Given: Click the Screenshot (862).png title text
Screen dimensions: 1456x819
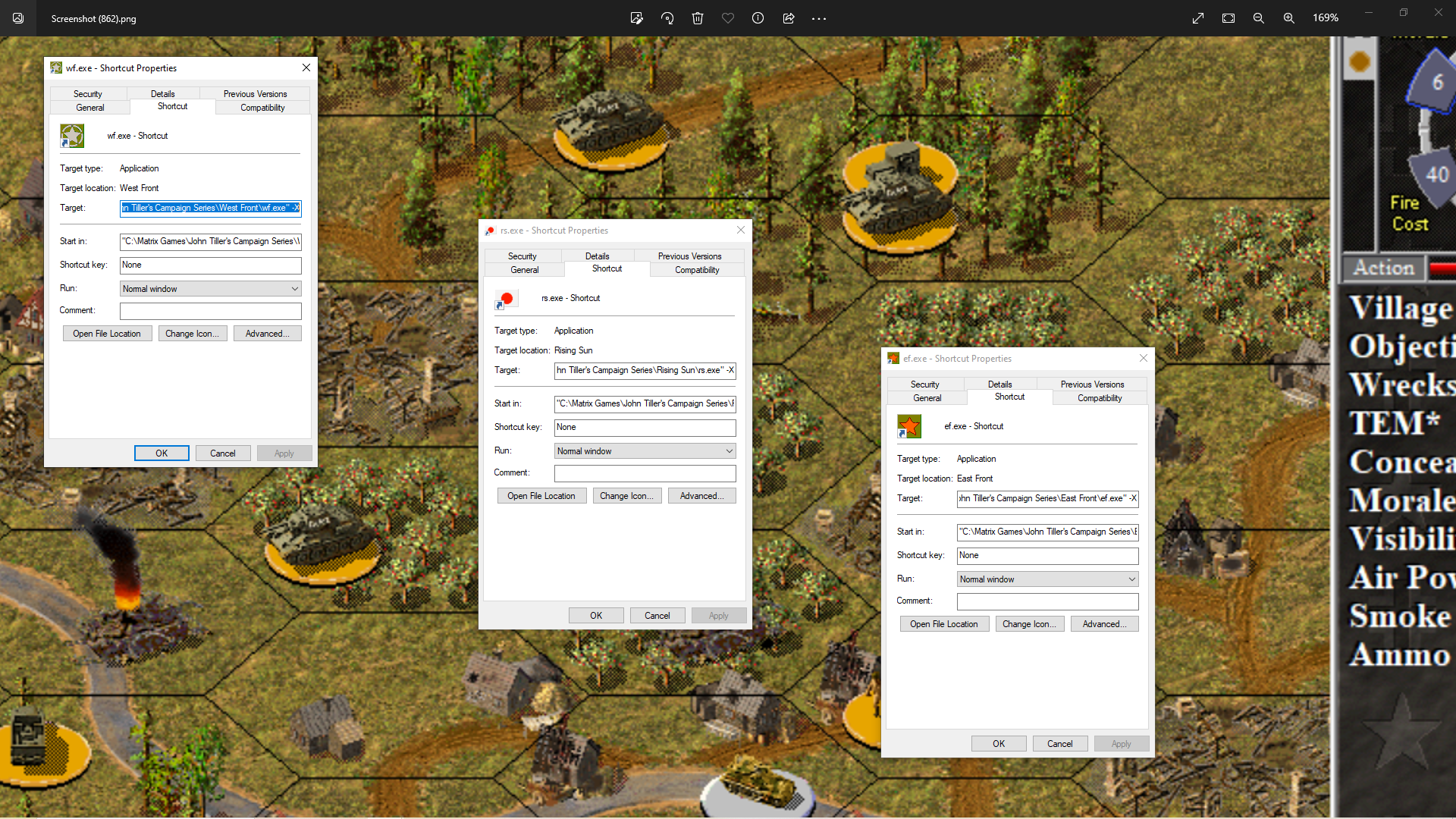Looking at the screenshot, I should (94, 19).
